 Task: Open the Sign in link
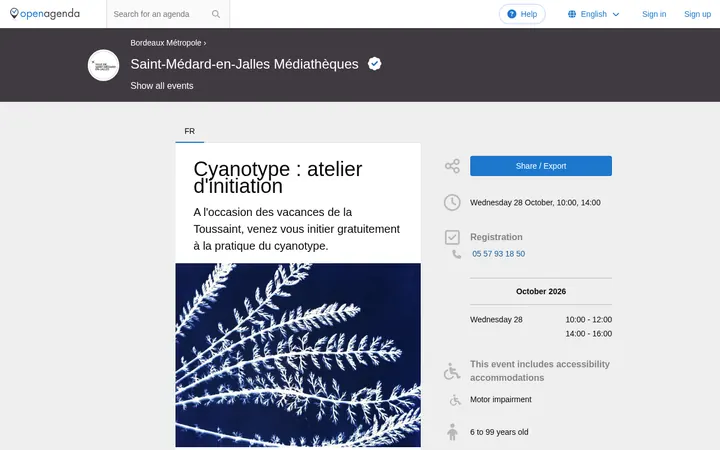click(x=654, y=14)
